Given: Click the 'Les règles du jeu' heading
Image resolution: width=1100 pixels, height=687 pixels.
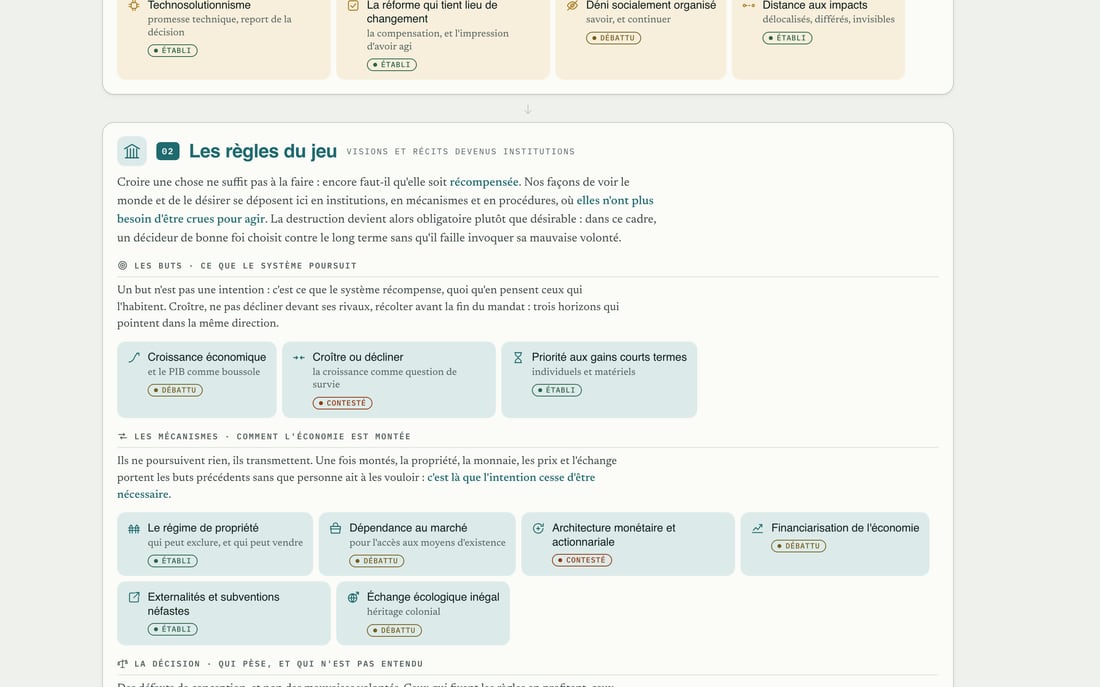Looking at the screenshot, I should coord(263,151).
